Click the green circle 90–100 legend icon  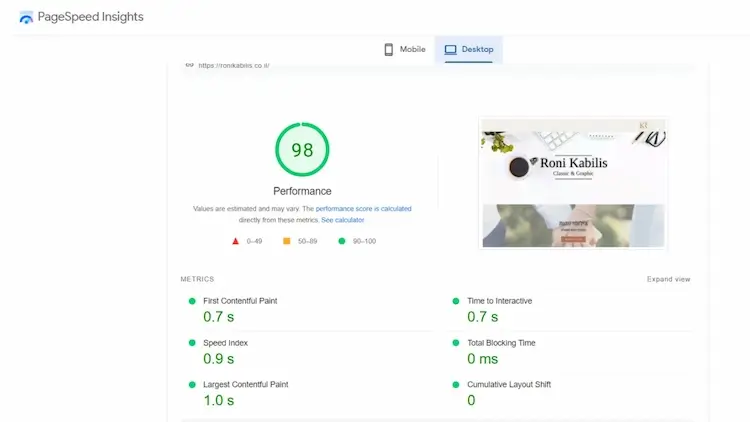point(341,241)
